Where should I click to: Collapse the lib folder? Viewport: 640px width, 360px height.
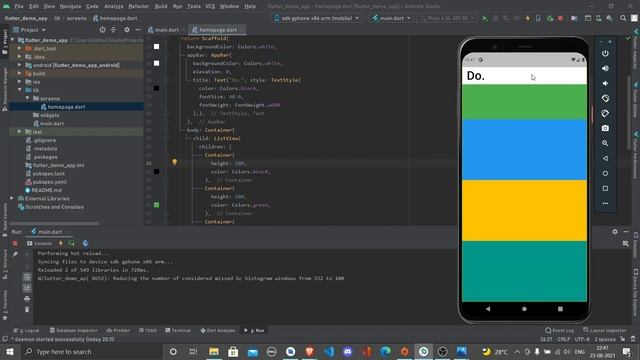tap(20, 90)
